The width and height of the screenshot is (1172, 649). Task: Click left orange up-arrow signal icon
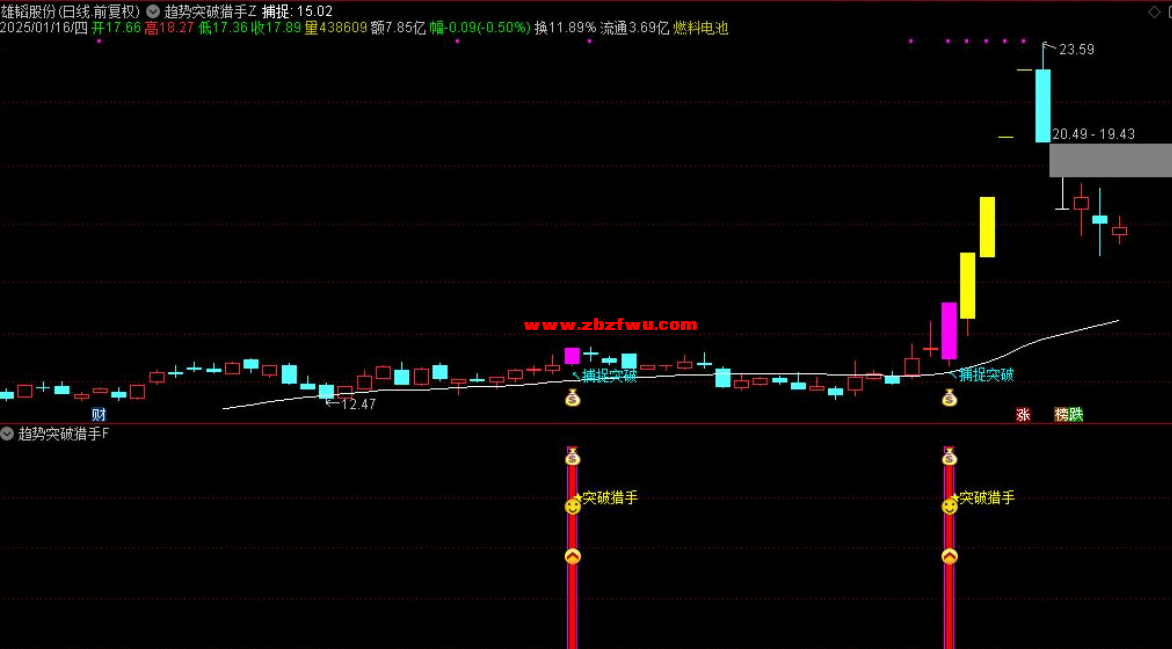(x=573, y=556)
